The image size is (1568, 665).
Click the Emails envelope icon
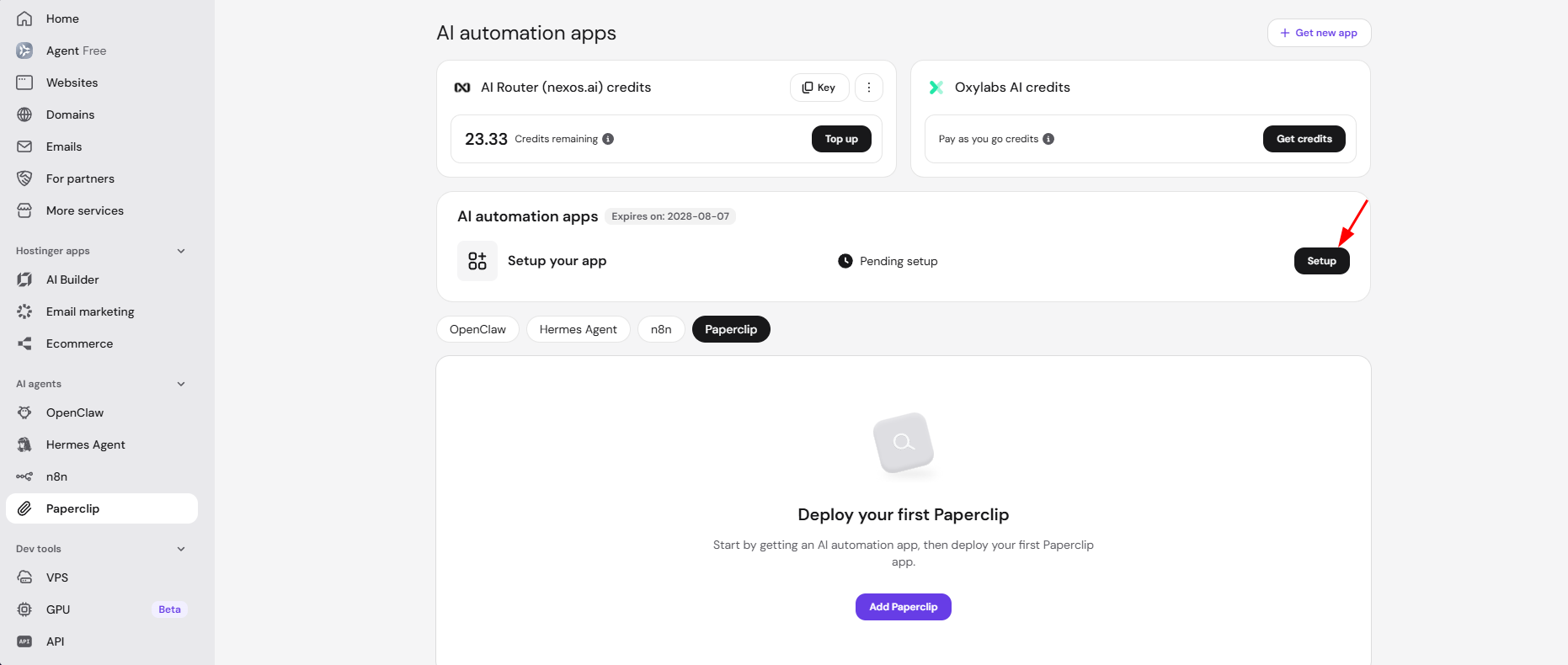coord(24,146)
